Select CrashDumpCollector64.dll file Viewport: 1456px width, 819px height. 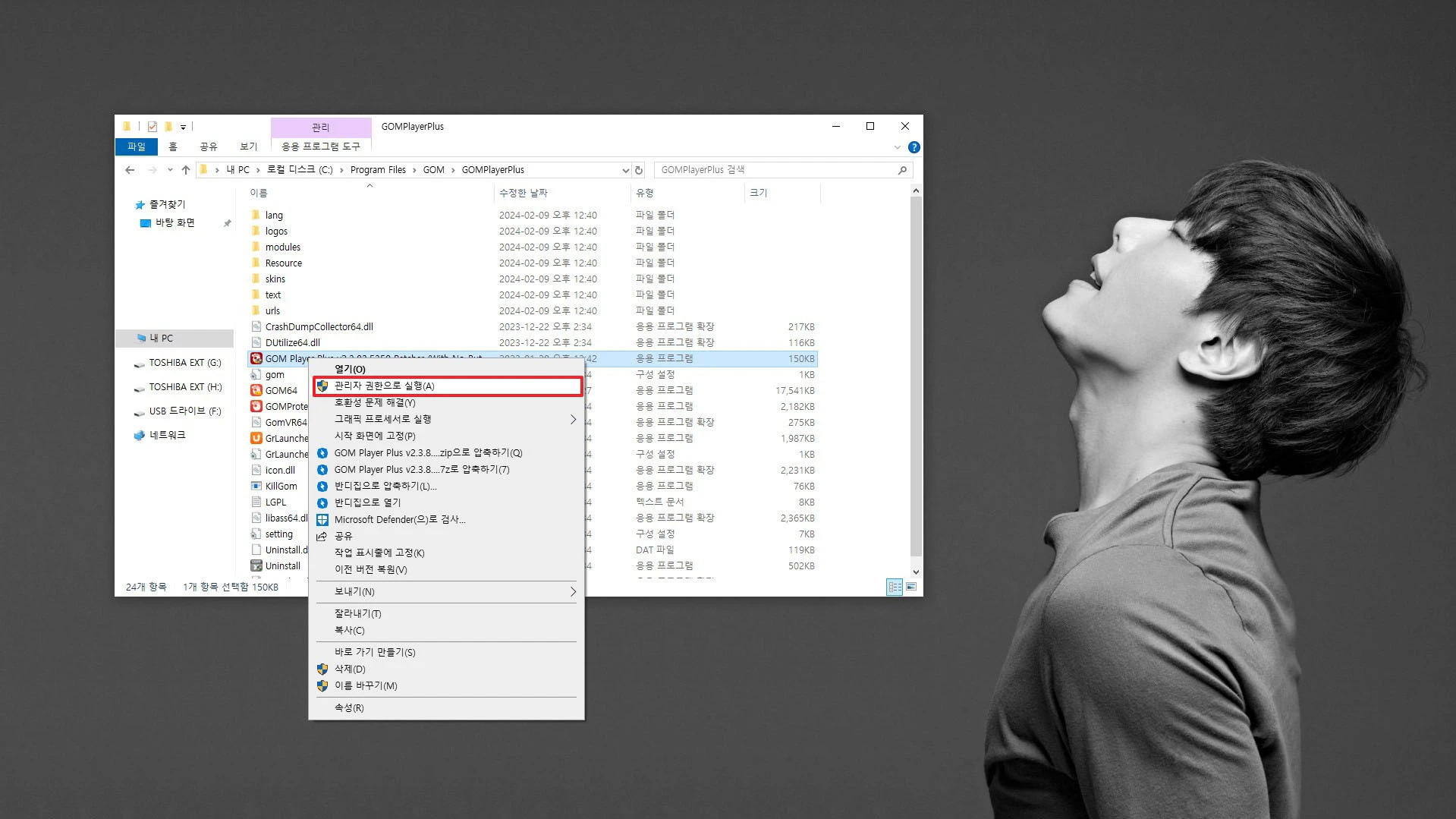[319, 326]
